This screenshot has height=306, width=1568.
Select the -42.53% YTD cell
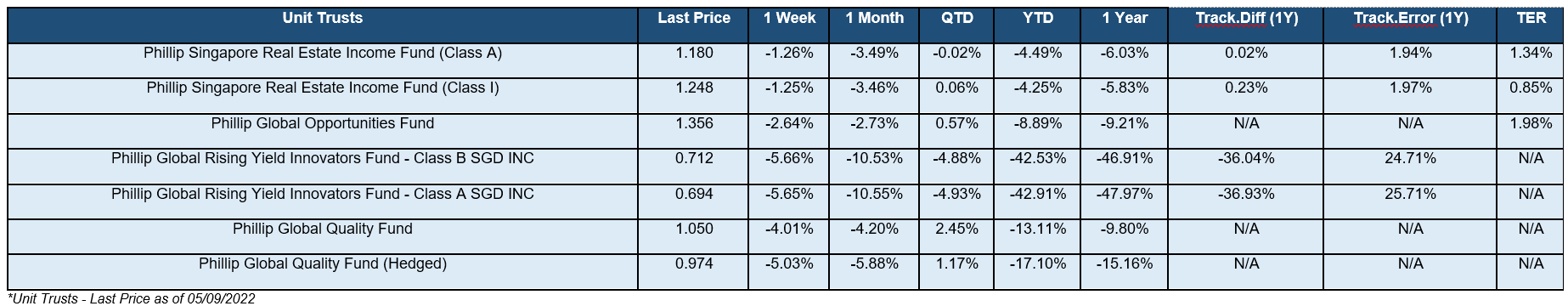click(1039, 158)
